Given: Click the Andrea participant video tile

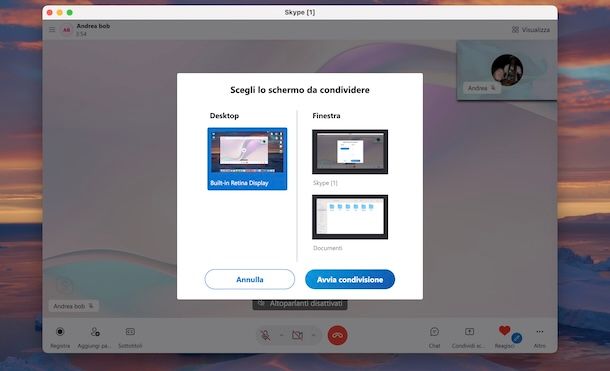Looking at the screenshot, I should coord(507,70).
